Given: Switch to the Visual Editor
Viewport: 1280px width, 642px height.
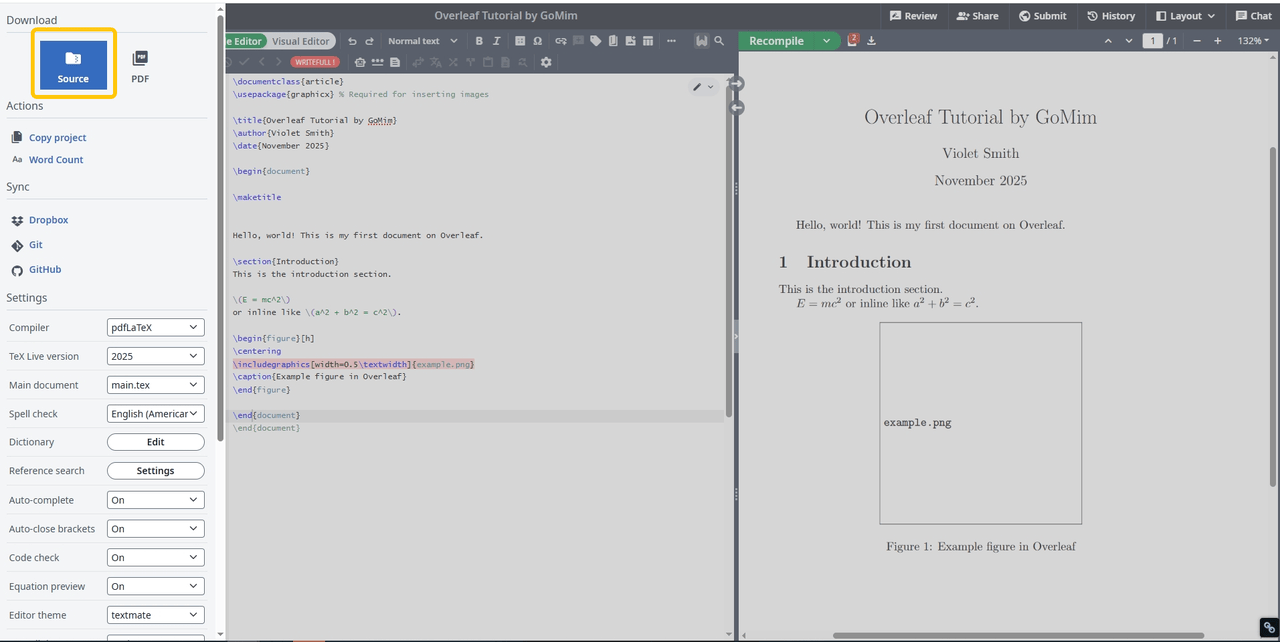Looking at the screenshot, I should pyautogui.click(x=301, y=41).
